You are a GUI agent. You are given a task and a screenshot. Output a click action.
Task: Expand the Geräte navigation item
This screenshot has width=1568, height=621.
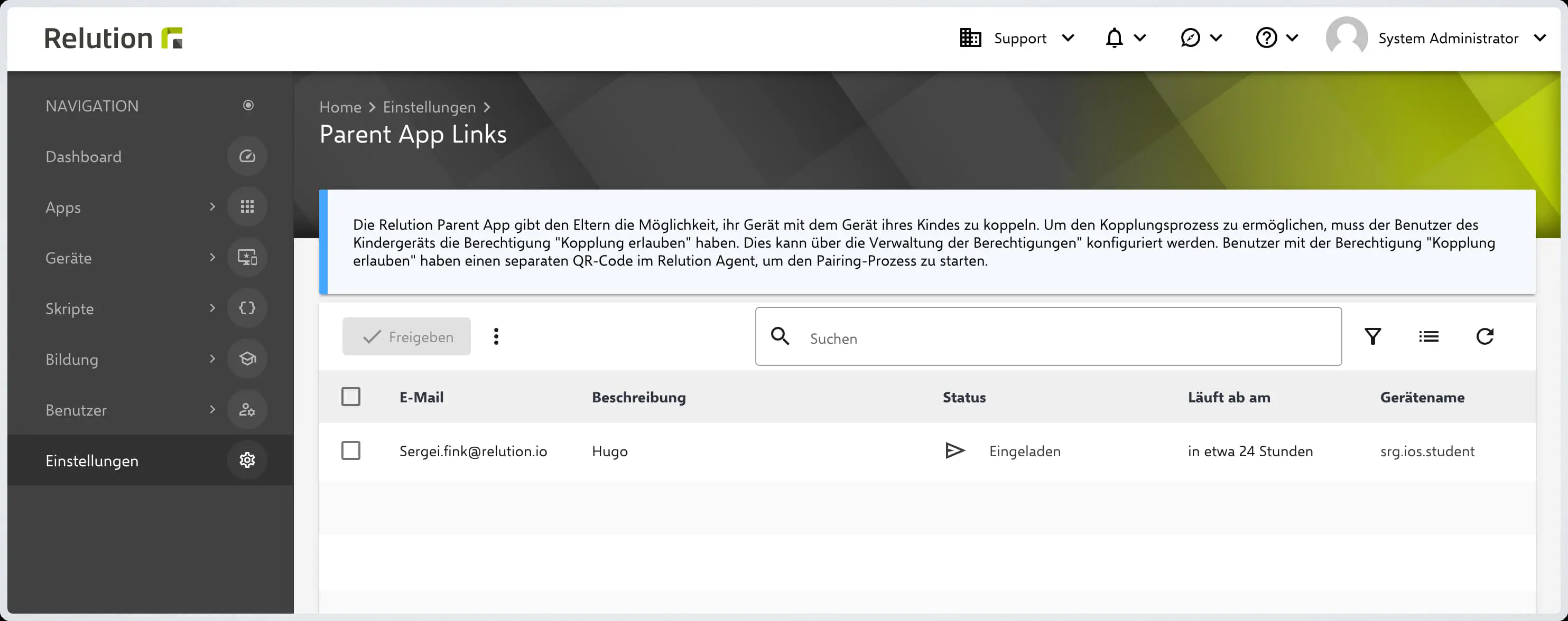click(x=69, y=258)
